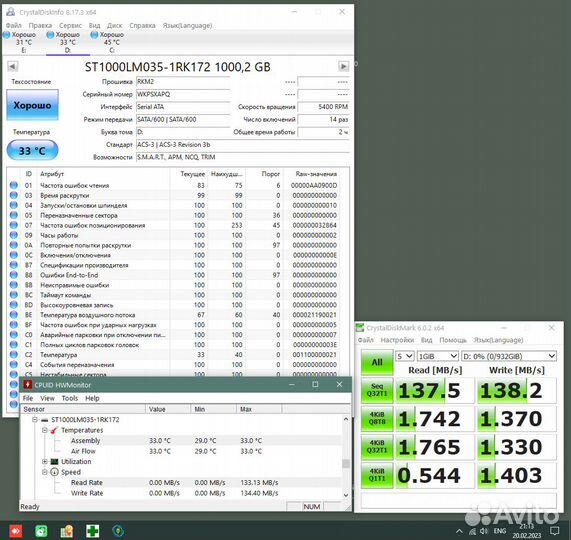Open Tools menu in HWMonitor
Screen dimensions: 571x540
coord(70,398)
